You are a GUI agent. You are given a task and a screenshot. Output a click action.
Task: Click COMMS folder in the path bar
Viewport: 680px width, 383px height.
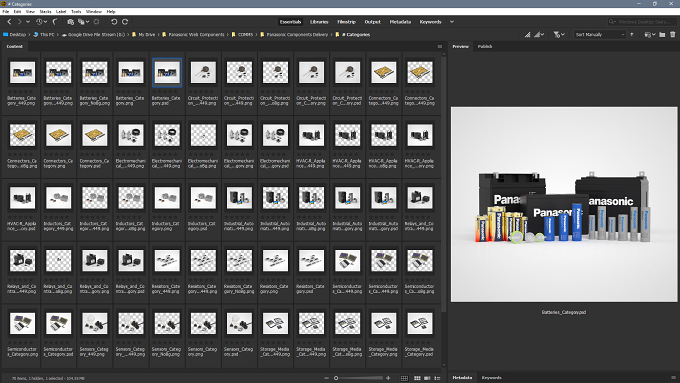tap(245, 35)
